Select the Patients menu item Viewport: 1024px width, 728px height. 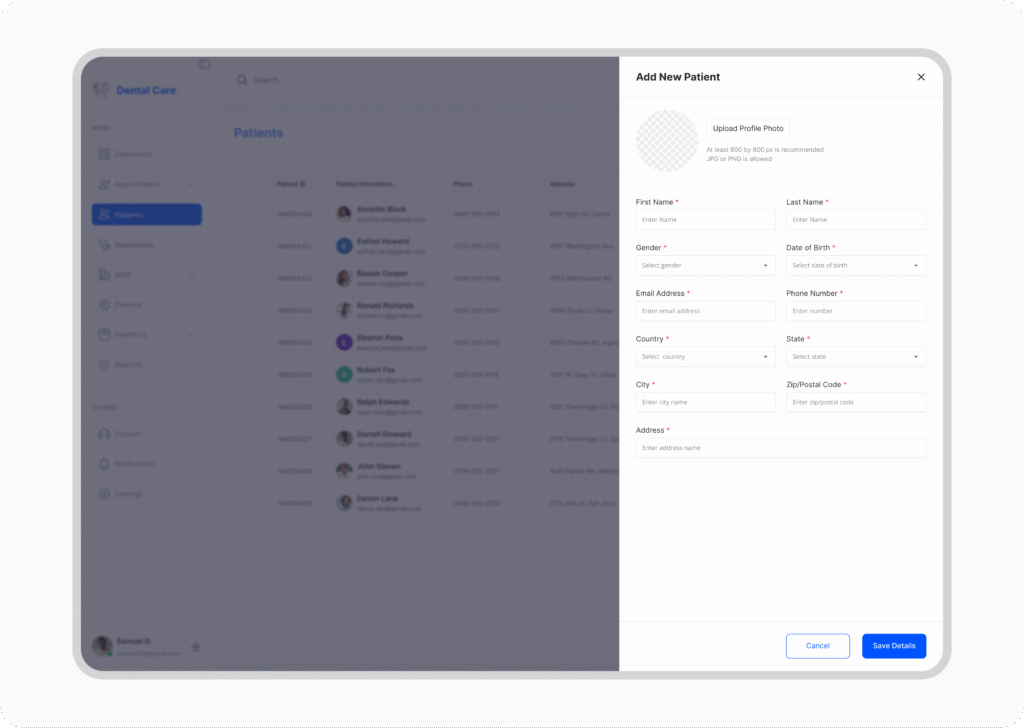click(x=147, y=215)
